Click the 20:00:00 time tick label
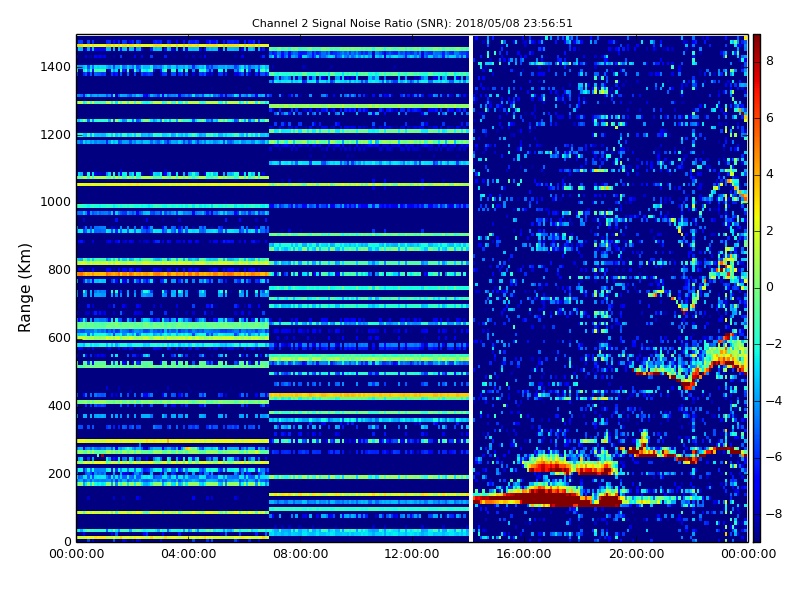800x600 pixels. [636, 554]
